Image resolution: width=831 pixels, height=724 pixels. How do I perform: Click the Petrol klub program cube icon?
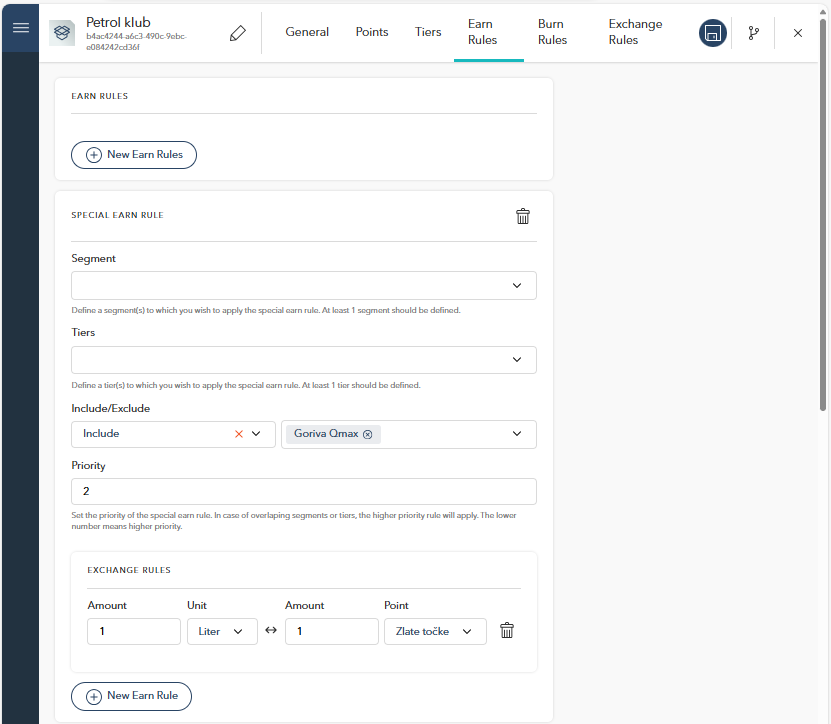click(x=62, y=33)
